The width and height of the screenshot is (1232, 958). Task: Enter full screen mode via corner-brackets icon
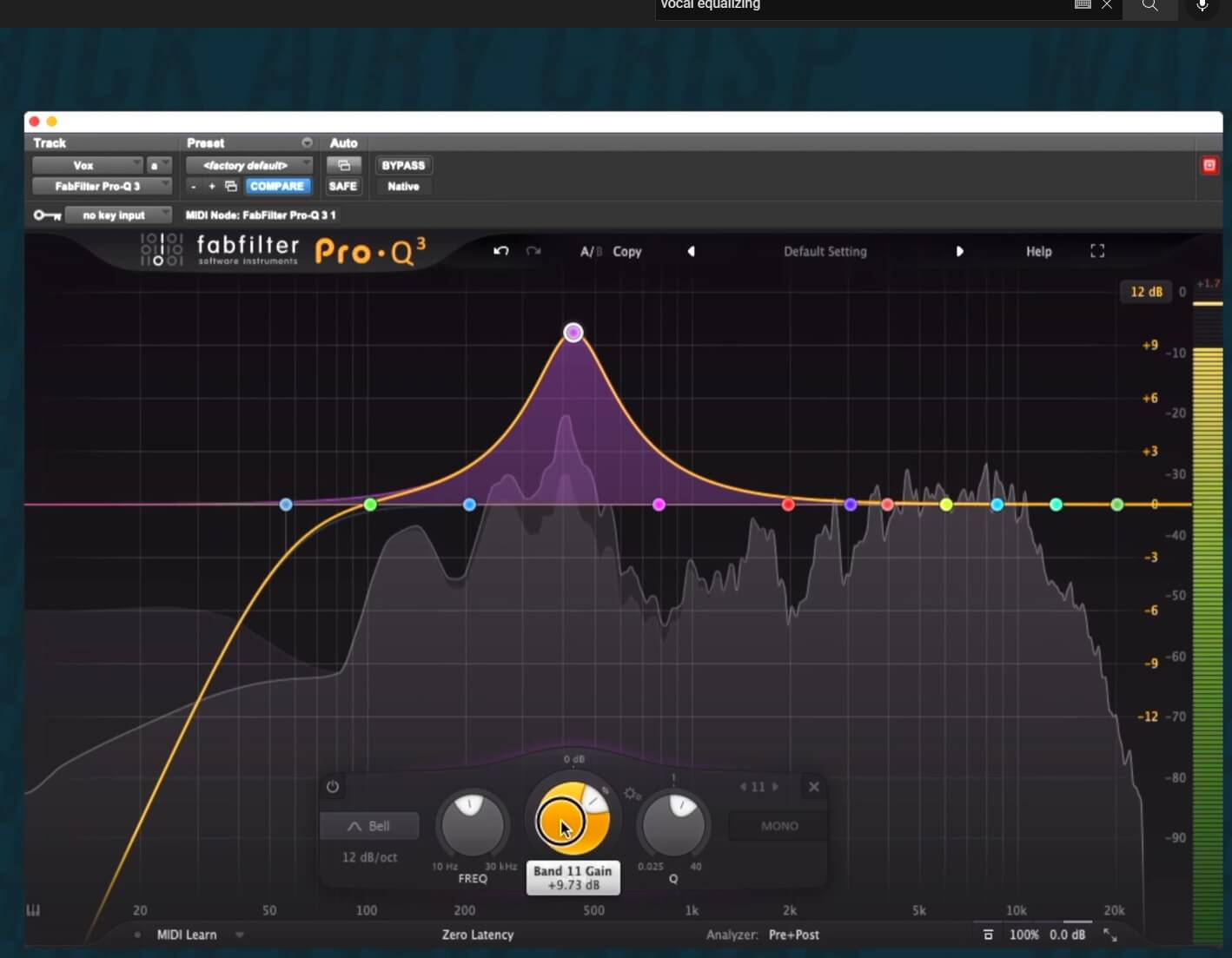point(1097,251)
